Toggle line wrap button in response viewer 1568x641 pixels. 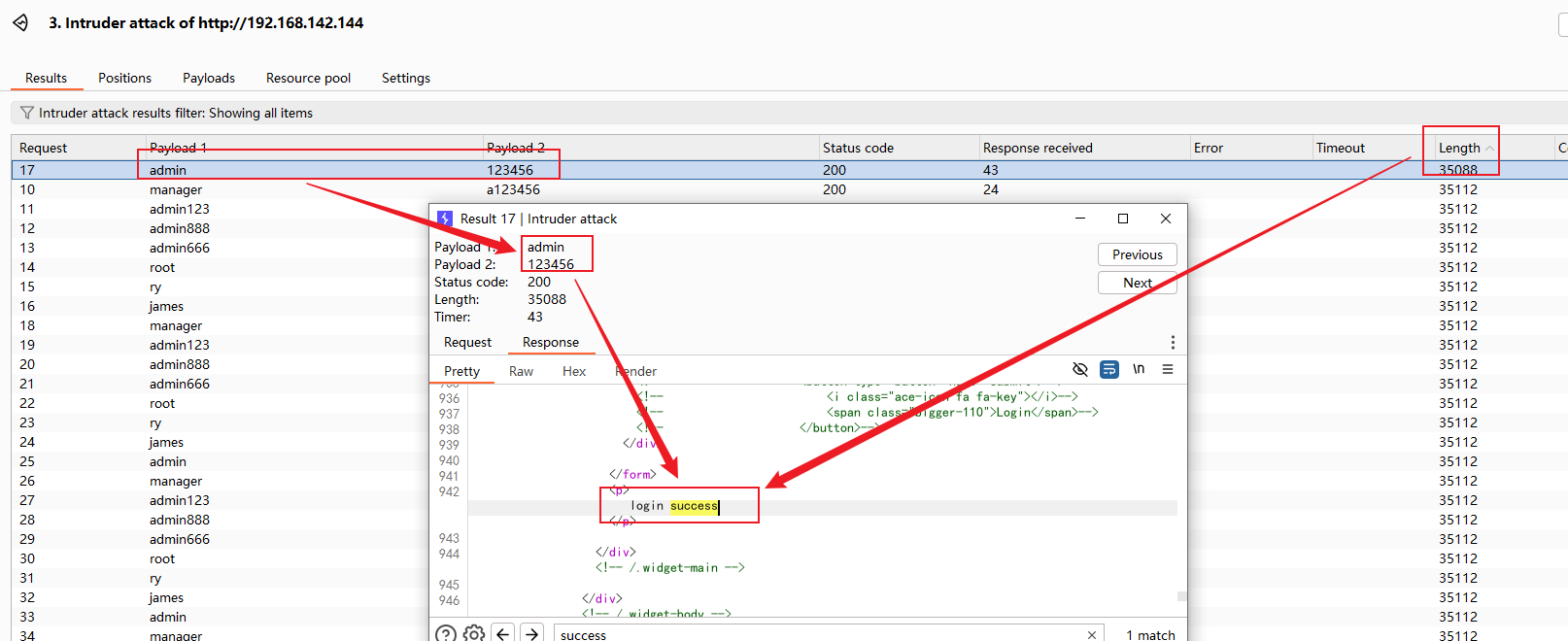click(x=1108, y=369)
